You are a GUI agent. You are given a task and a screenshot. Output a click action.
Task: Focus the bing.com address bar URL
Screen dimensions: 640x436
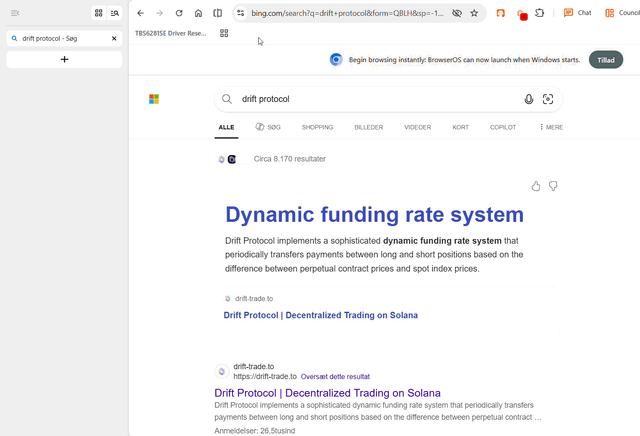click(347, 13)
